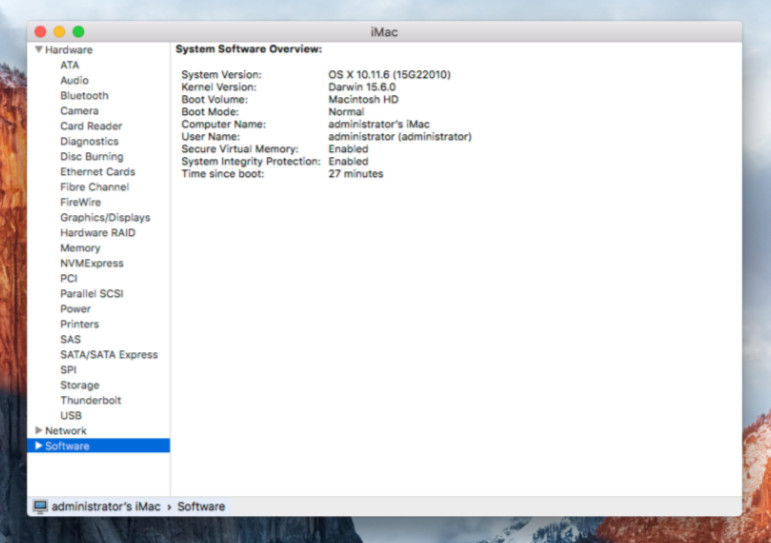This screenshot has width=771, height=543.
Task: Open SATA/SATA Express information
Action: tap(109, 355)
